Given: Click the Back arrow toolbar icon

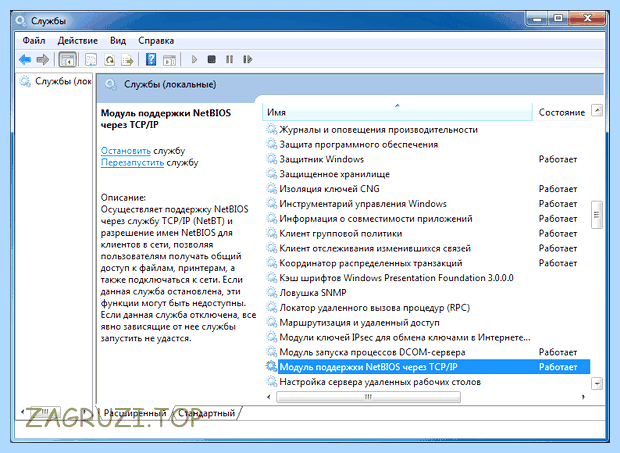Looking at the screenshot, I should (25, 60).
